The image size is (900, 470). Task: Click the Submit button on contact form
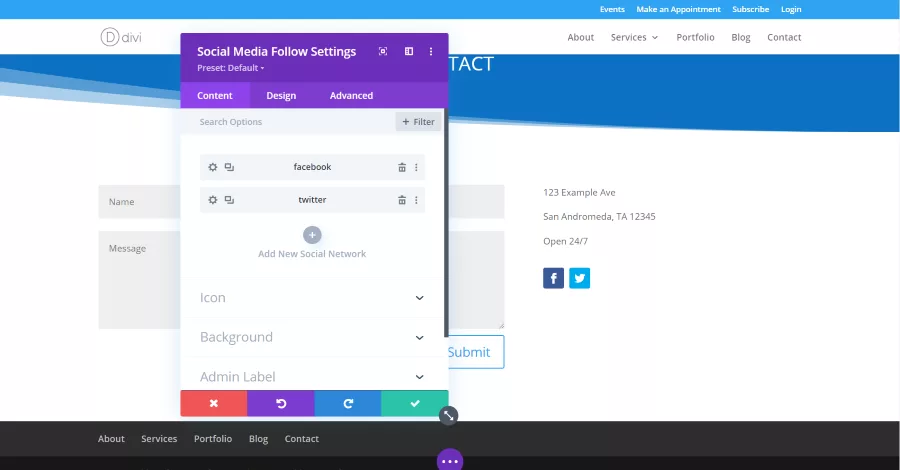click(x=476, y=352)
